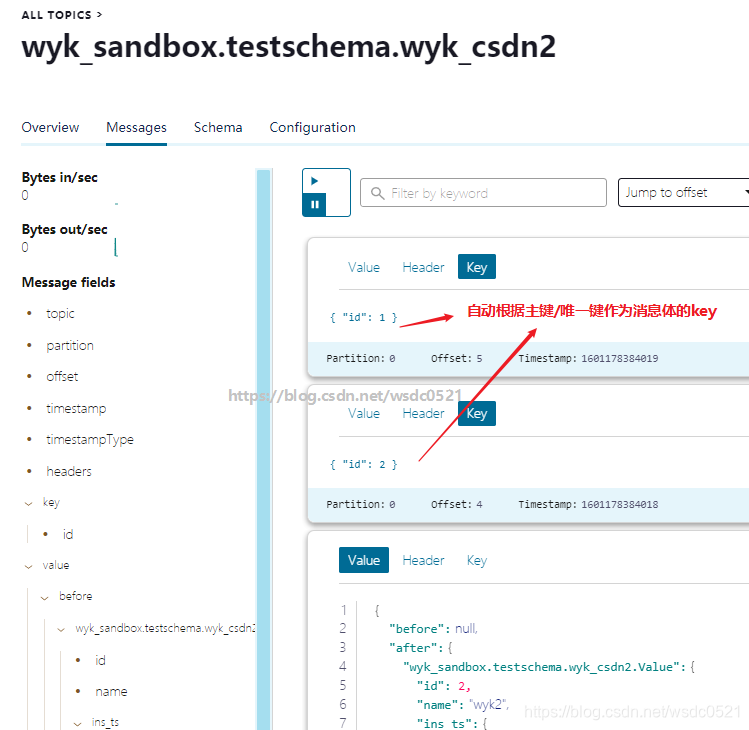This screenshot has height=730, width=749.
Task: Show Header tab of the third message
Action: [x=423, y=560]
